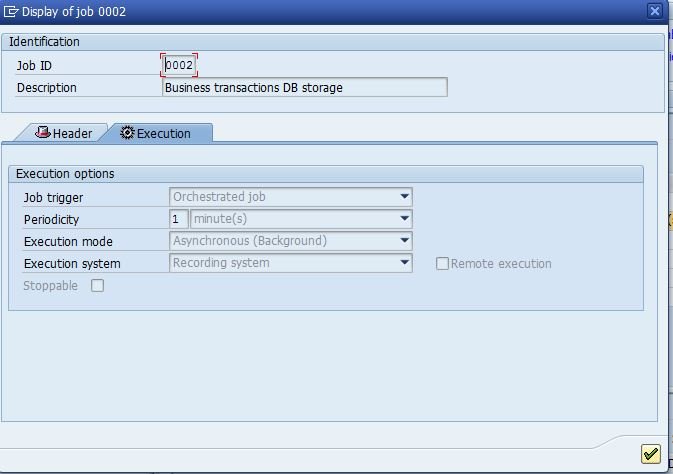Click the 'Identification' group heading
673x474 pixels.
pos(44,42)
